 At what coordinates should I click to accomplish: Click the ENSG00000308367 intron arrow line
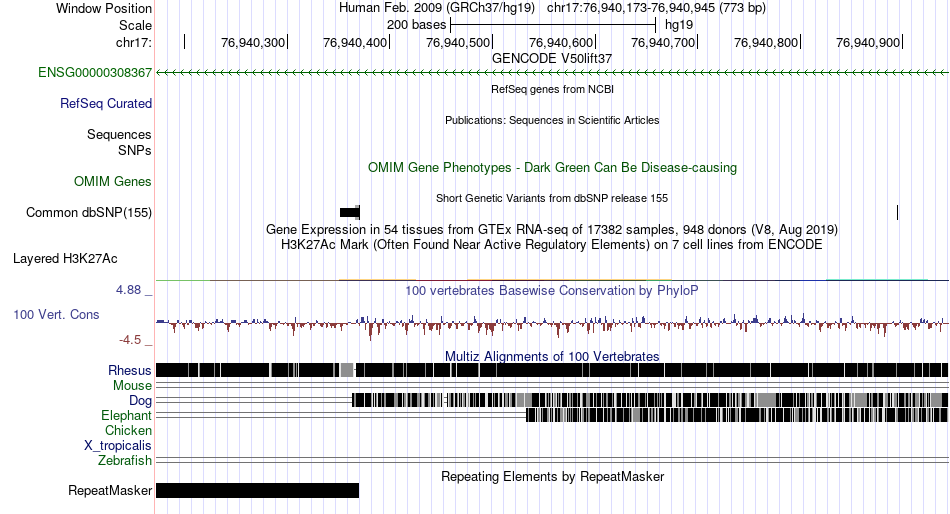tap(552, 73)
